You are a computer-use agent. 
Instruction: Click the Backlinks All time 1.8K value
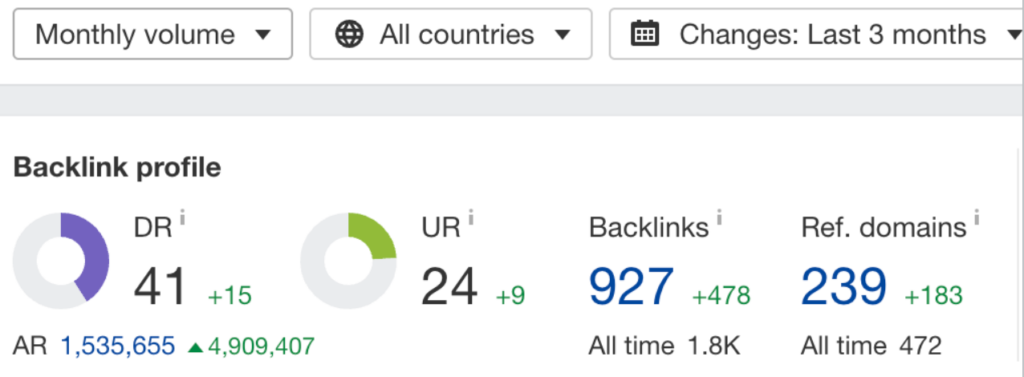pos(714,346)
